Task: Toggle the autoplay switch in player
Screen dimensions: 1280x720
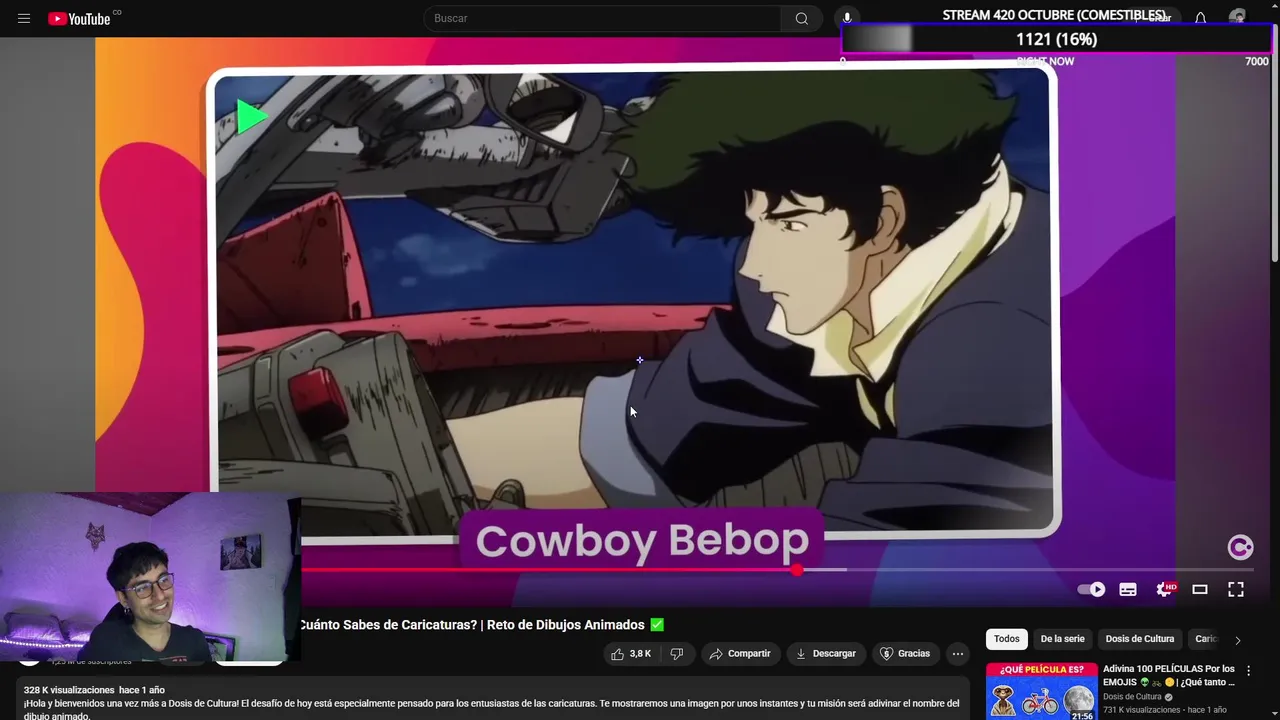Action: [1091, 589]
